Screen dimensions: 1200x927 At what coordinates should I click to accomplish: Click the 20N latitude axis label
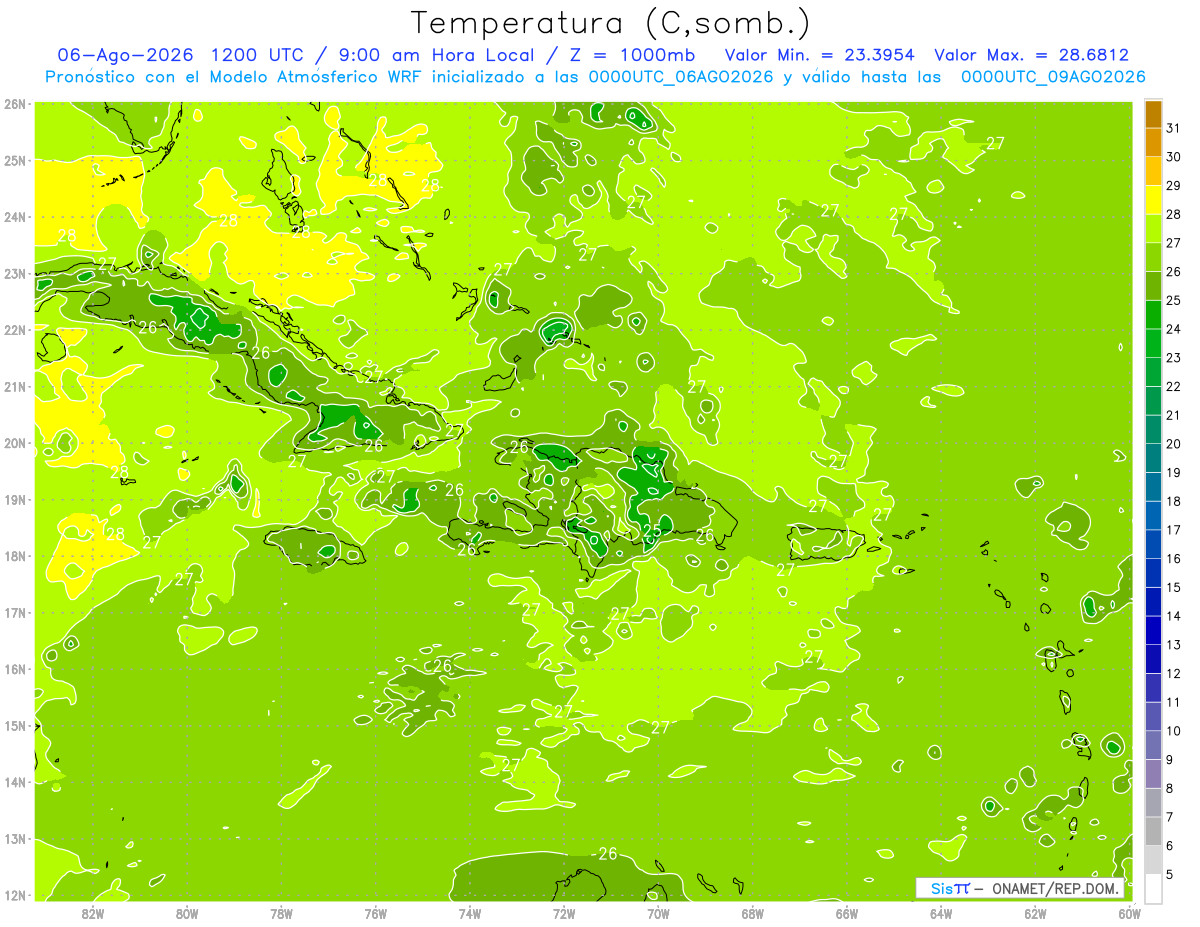click(x=15, y=443)
